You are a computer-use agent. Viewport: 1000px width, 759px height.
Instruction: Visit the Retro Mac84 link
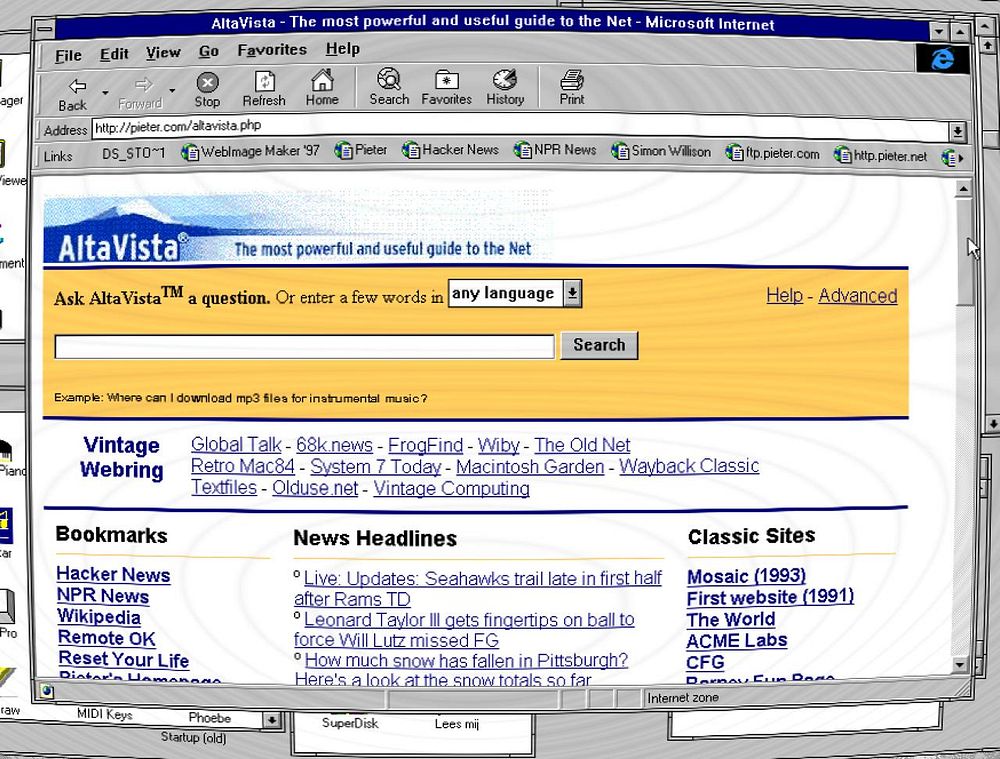coord(243,466)
